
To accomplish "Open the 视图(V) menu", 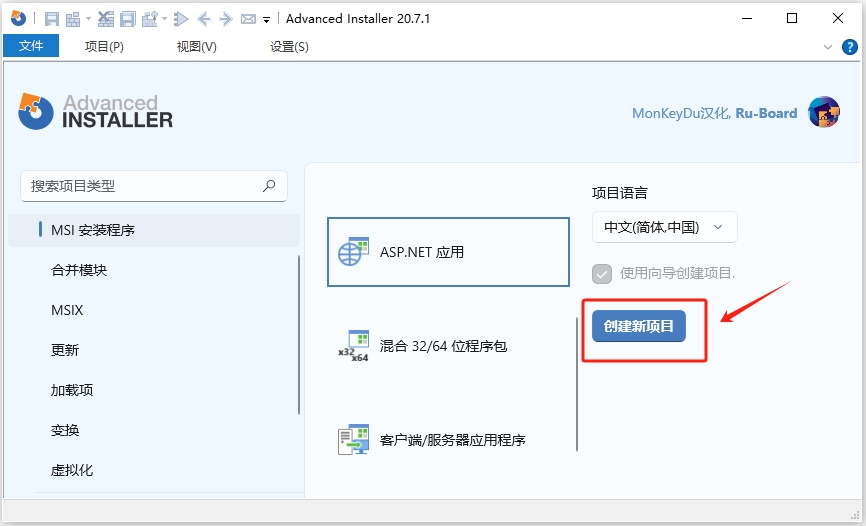I will (197, 46).
